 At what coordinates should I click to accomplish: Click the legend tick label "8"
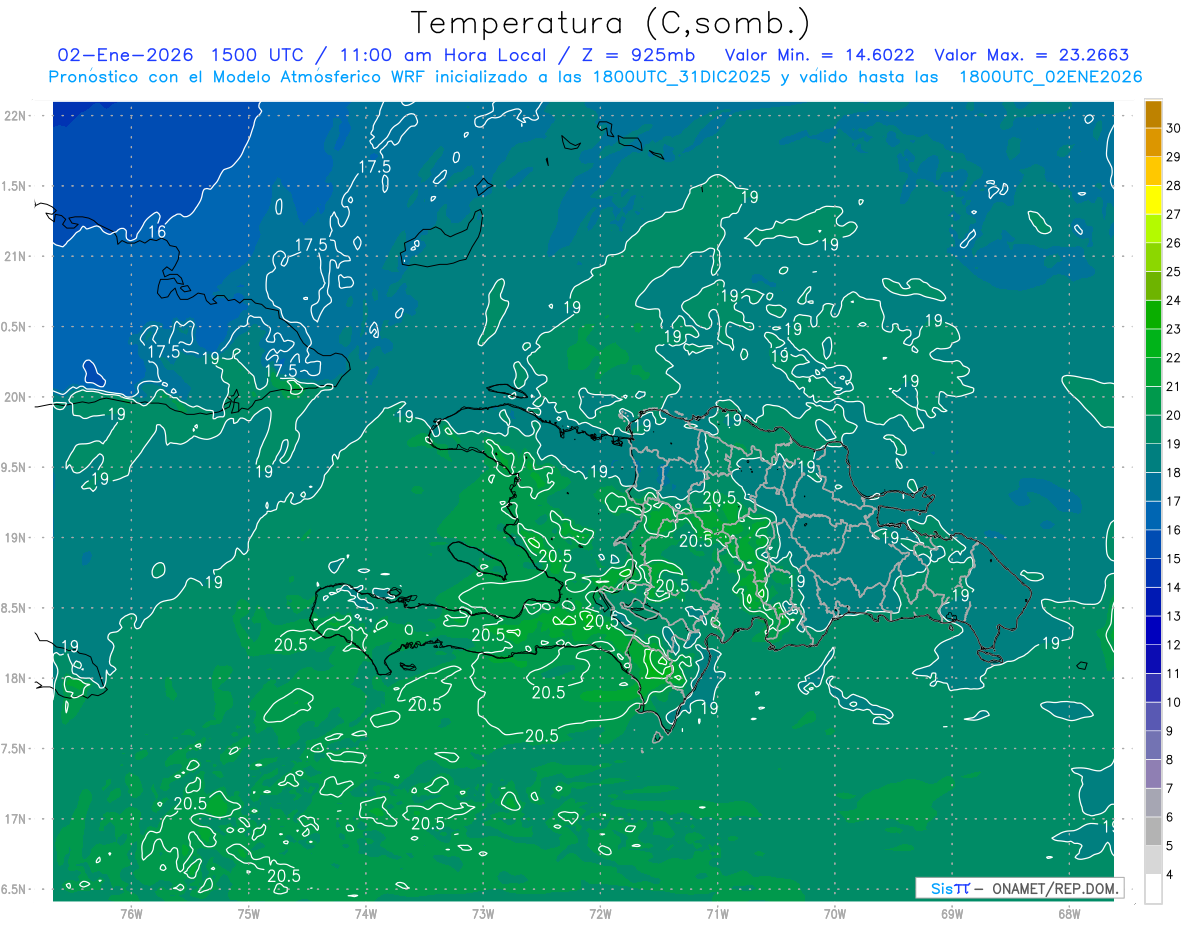[1169, 760]
